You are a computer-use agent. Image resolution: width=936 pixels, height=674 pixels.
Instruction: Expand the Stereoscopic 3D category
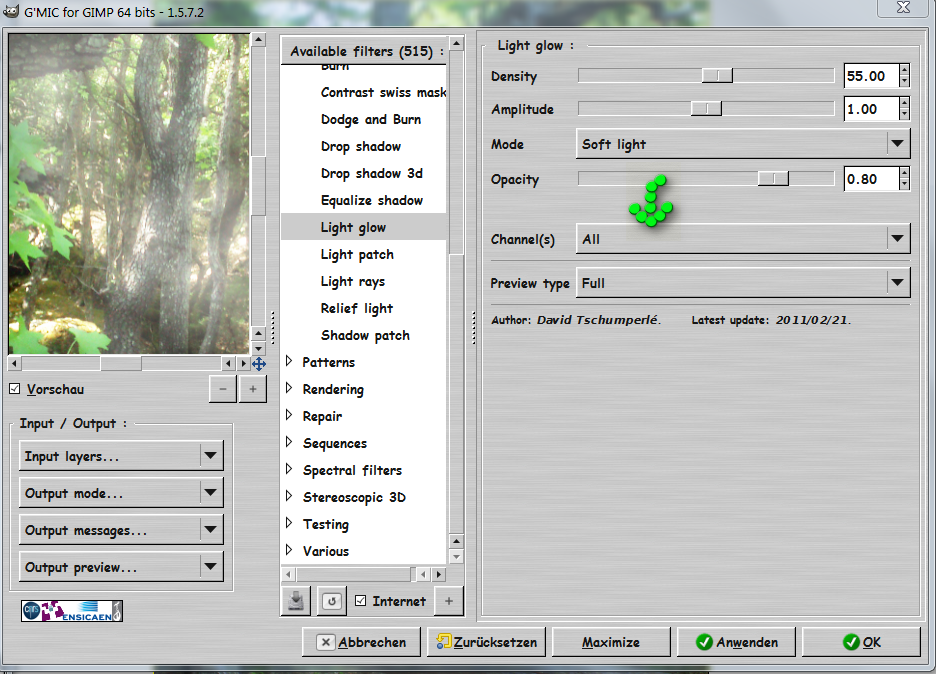290,496
